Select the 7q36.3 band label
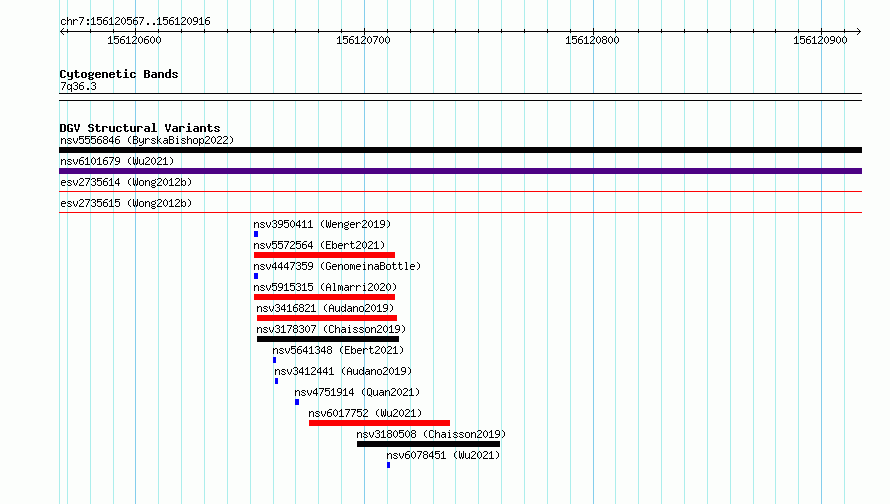This screenshot has height=504, width=890. click(78, 86)
